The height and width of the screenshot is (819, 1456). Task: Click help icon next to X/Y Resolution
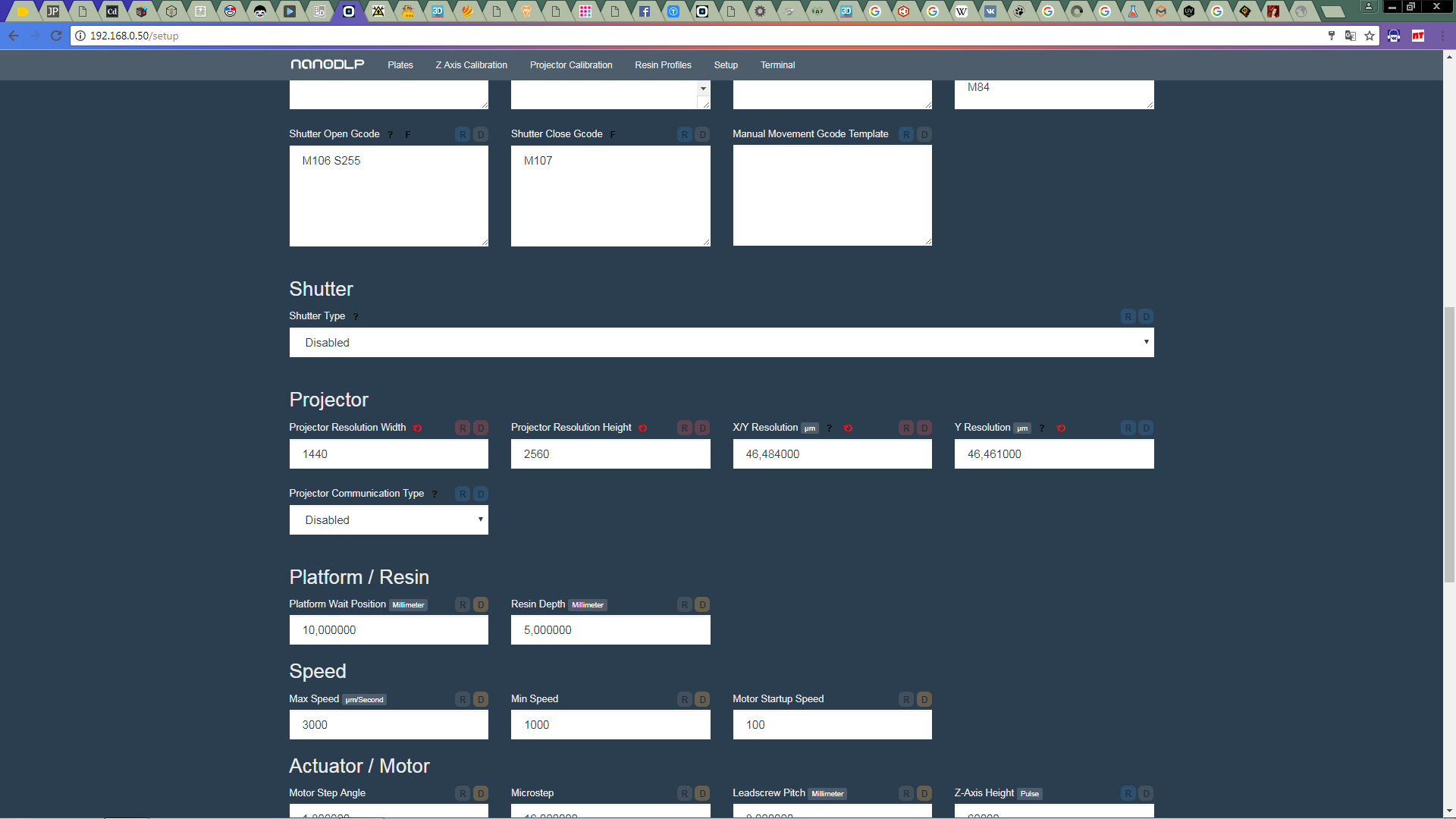[x=830, y=428]
